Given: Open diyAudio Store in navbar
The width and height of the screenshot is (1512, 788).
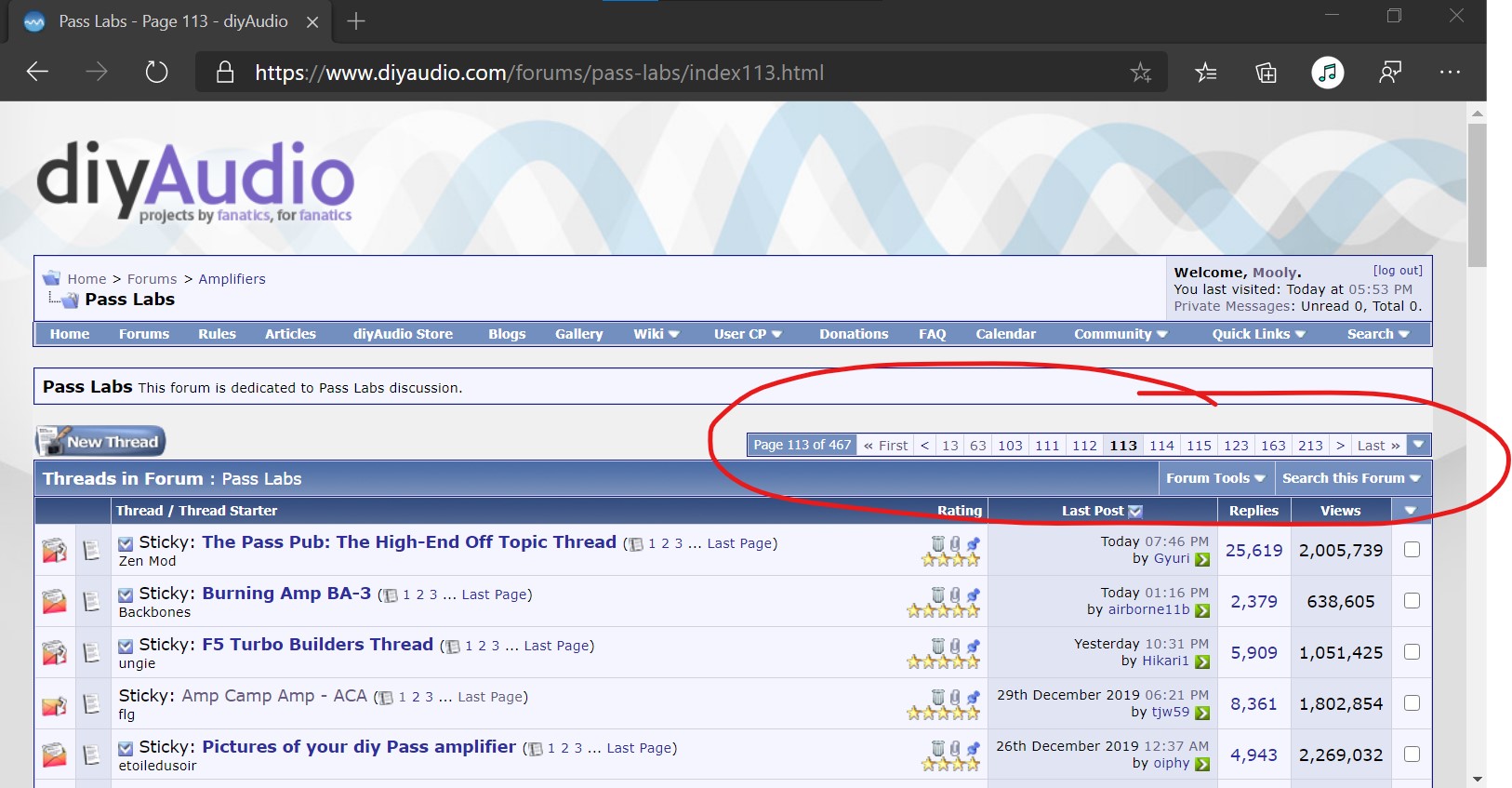Looking at the screenshot, I should [x=403, y=334].
